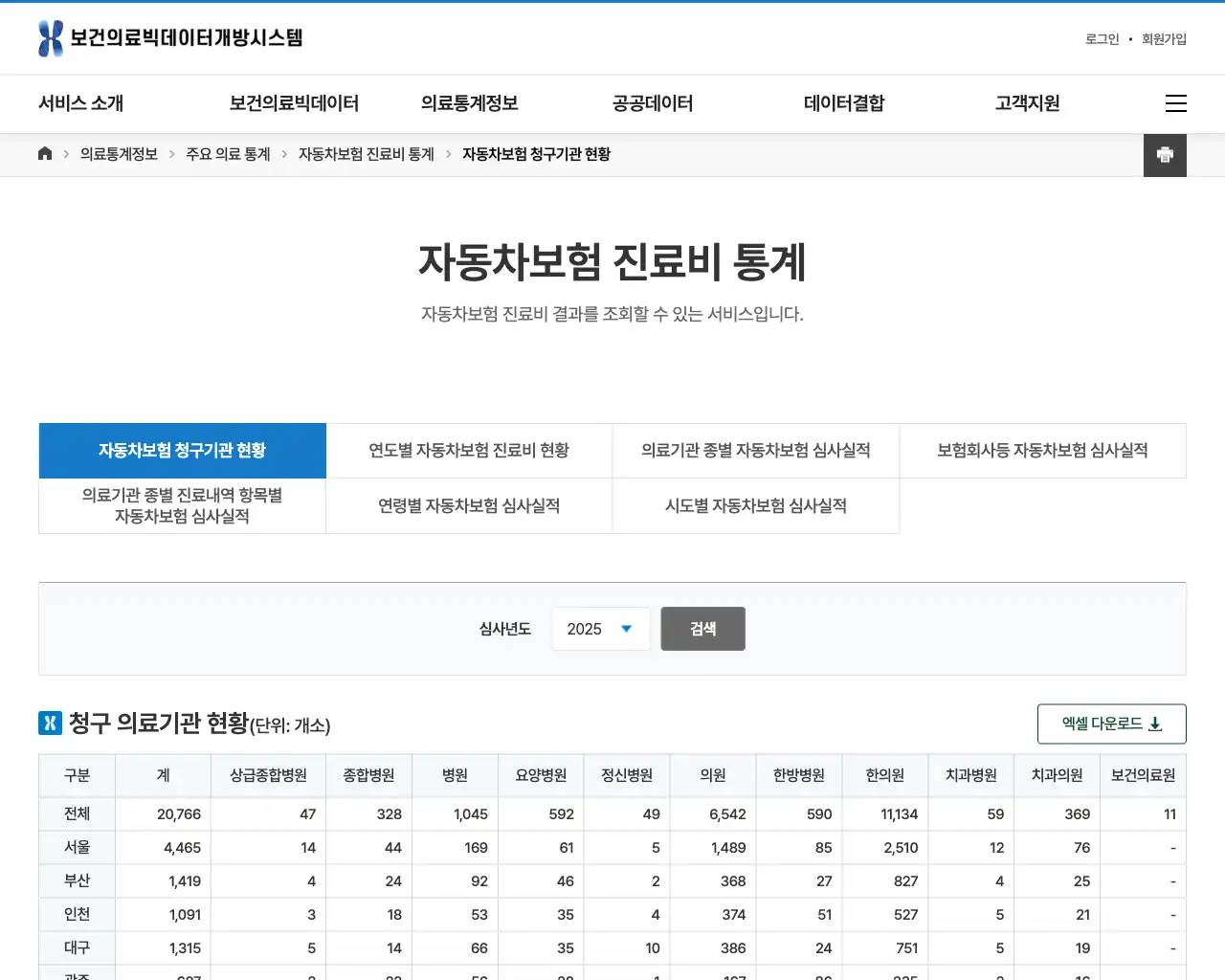The height and width of the screenshot is (980, 1225).
Task: Click the 요양병원 column header
Action: pyautogui.click(x=542, y=775)
